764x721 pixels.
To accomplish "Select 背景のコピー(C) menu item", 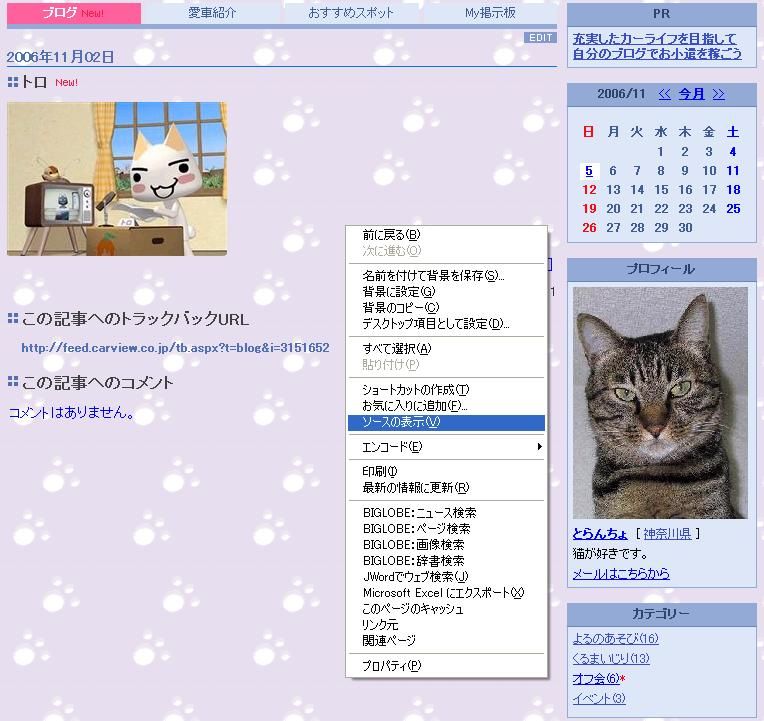I will 446,308.
